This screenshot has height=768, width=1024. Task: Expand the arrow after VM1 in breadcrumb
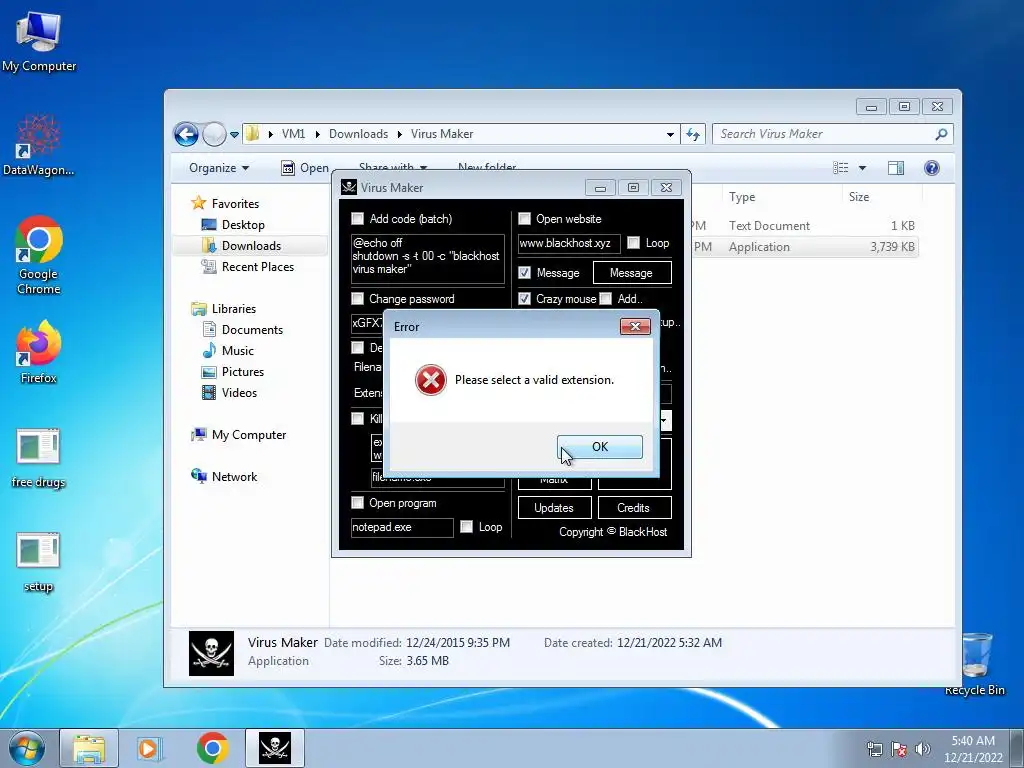[317, 135]
